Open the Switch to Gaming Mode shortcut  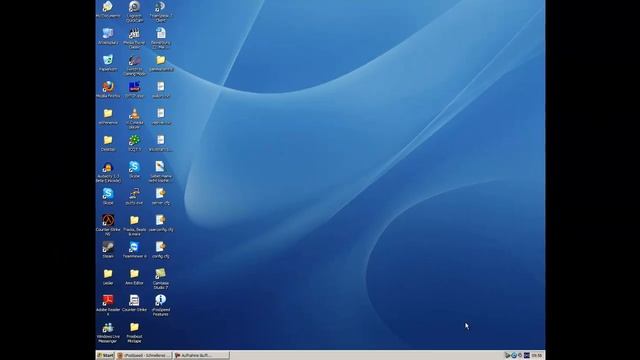(x=134, y=60)
